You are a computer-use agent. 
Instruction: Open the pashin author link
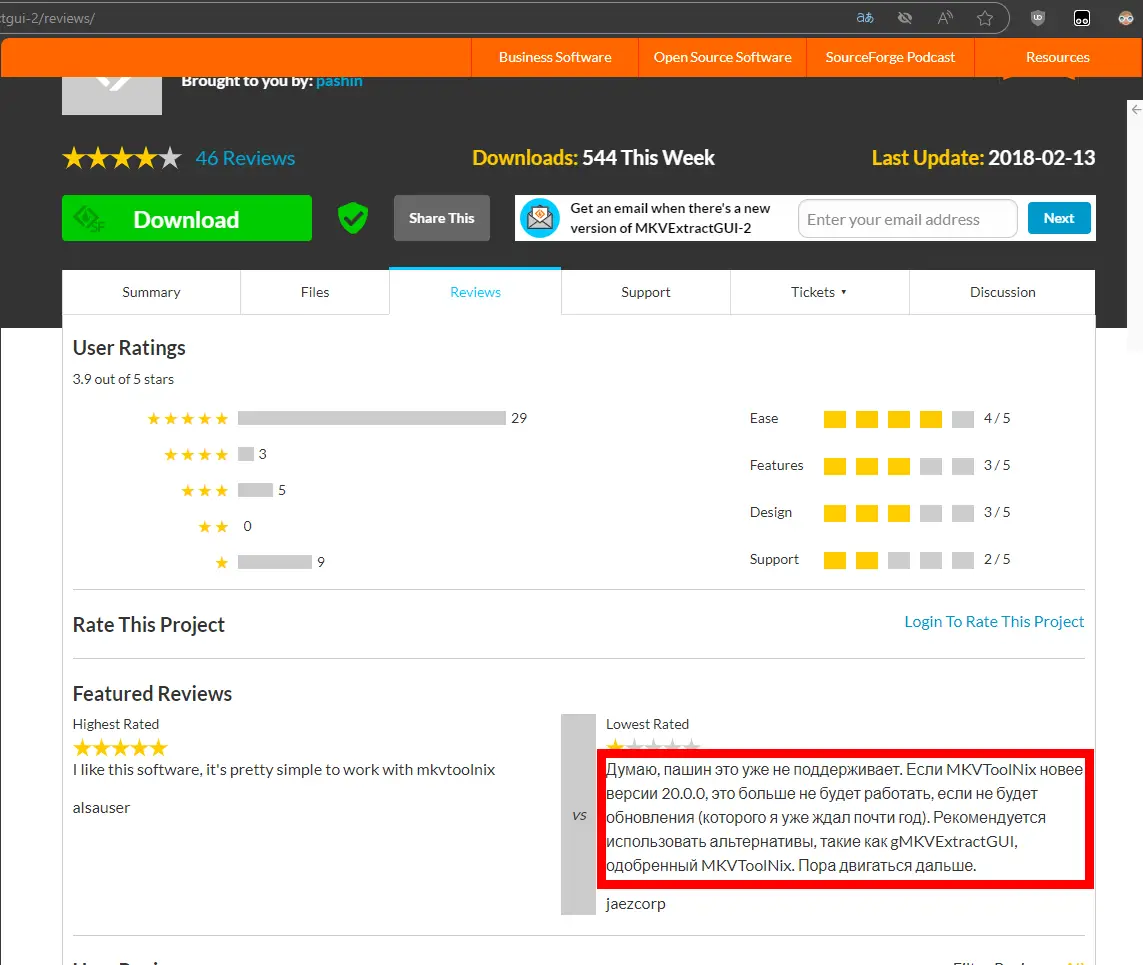pyautogui.click(x=339, y=81)
